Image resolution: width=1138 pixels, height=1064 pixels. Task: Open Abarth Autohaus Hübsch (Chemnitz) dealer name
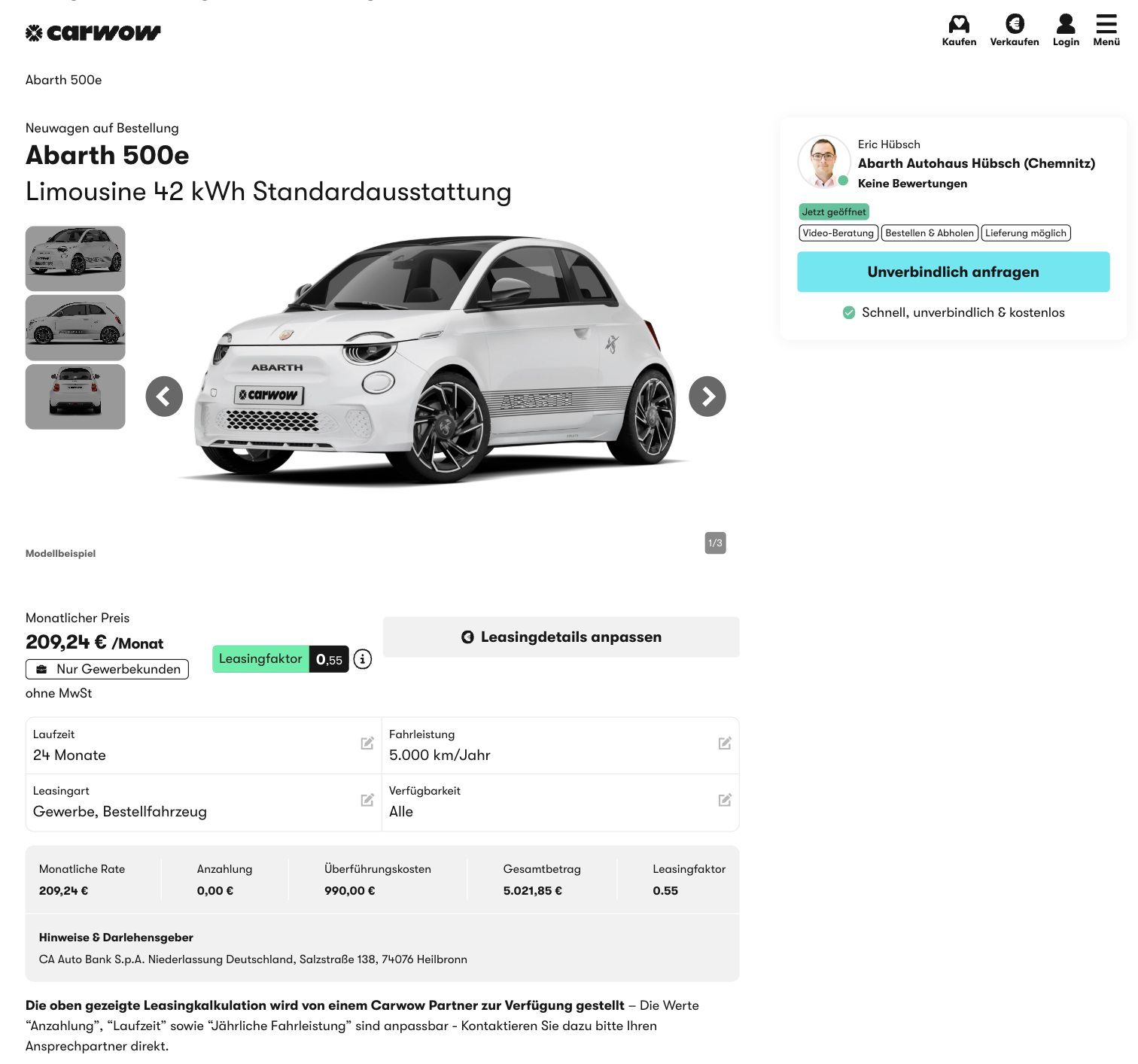tap(976, 163)
